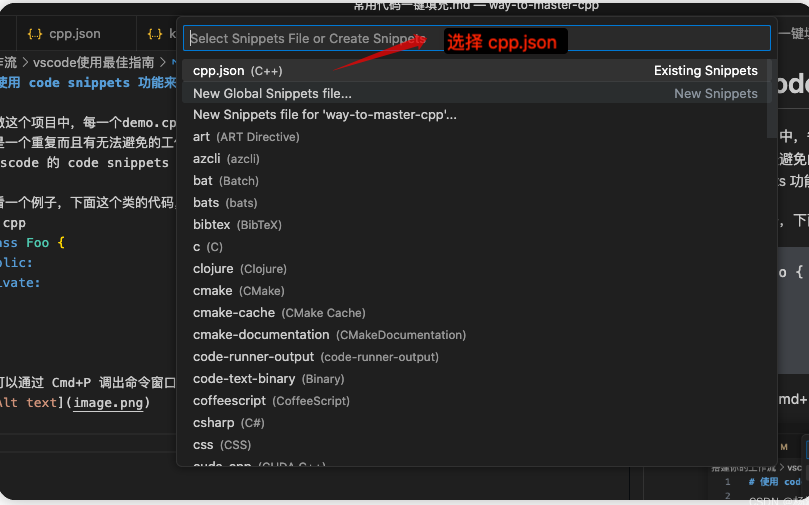Select bibtex (BibTeX) language entry

click(475, 225)
